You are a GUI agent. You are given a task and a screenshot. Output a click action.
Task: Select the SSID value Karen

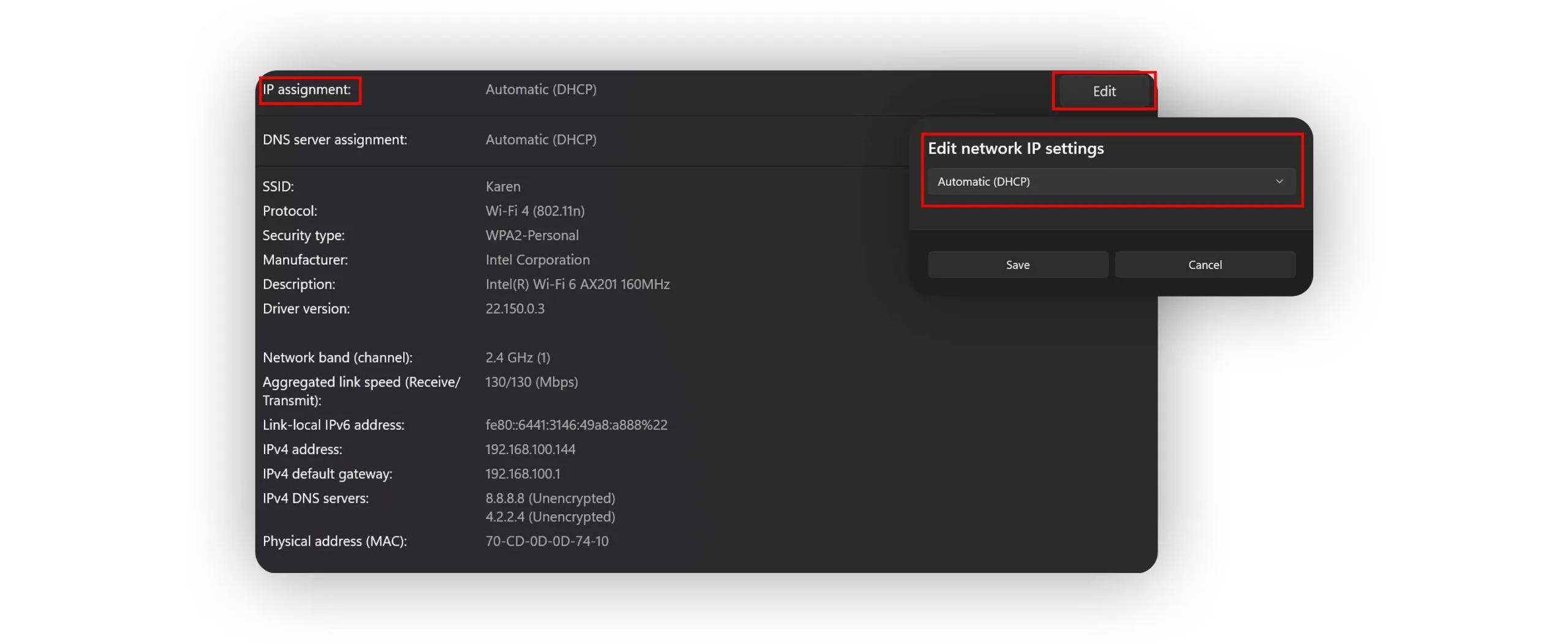point(502,186)
